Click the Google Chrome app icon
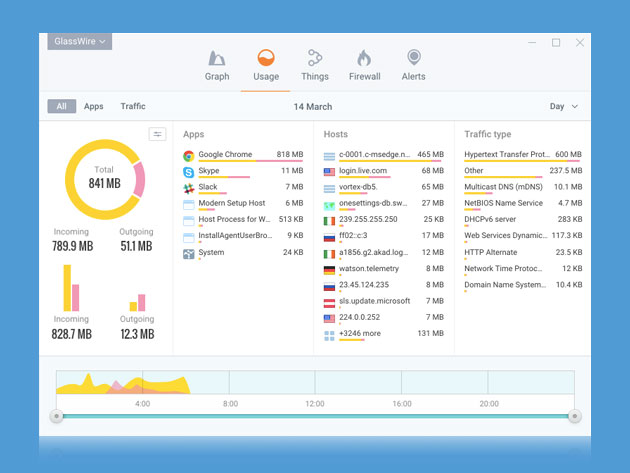The image size is (630, 473). (189, 155)
